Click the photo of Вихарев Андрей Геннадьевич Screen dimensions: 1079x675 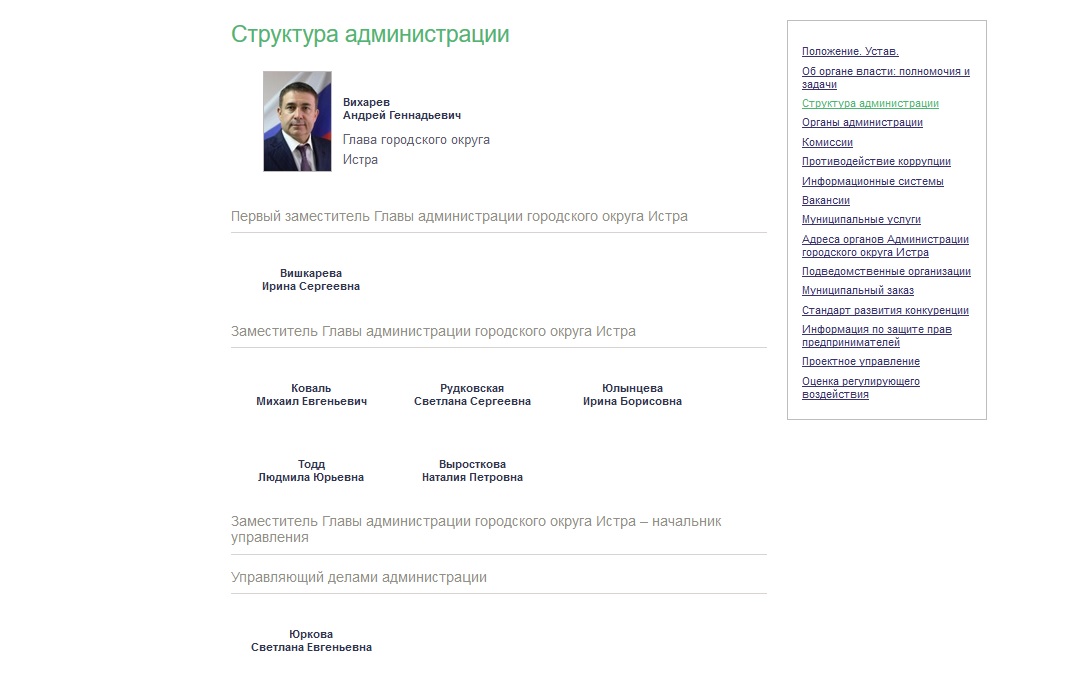click(297, 121)
